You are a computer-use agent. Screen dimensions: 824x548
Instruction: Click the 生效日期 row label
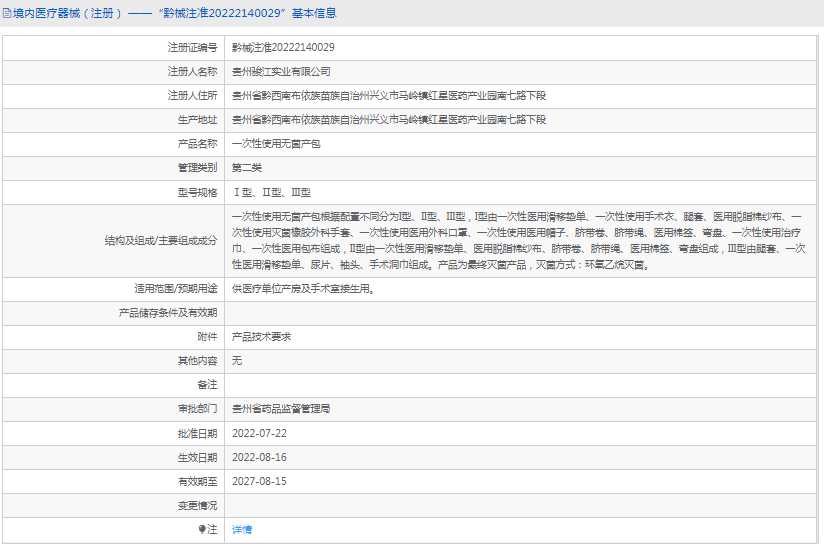tap(197, 457)
